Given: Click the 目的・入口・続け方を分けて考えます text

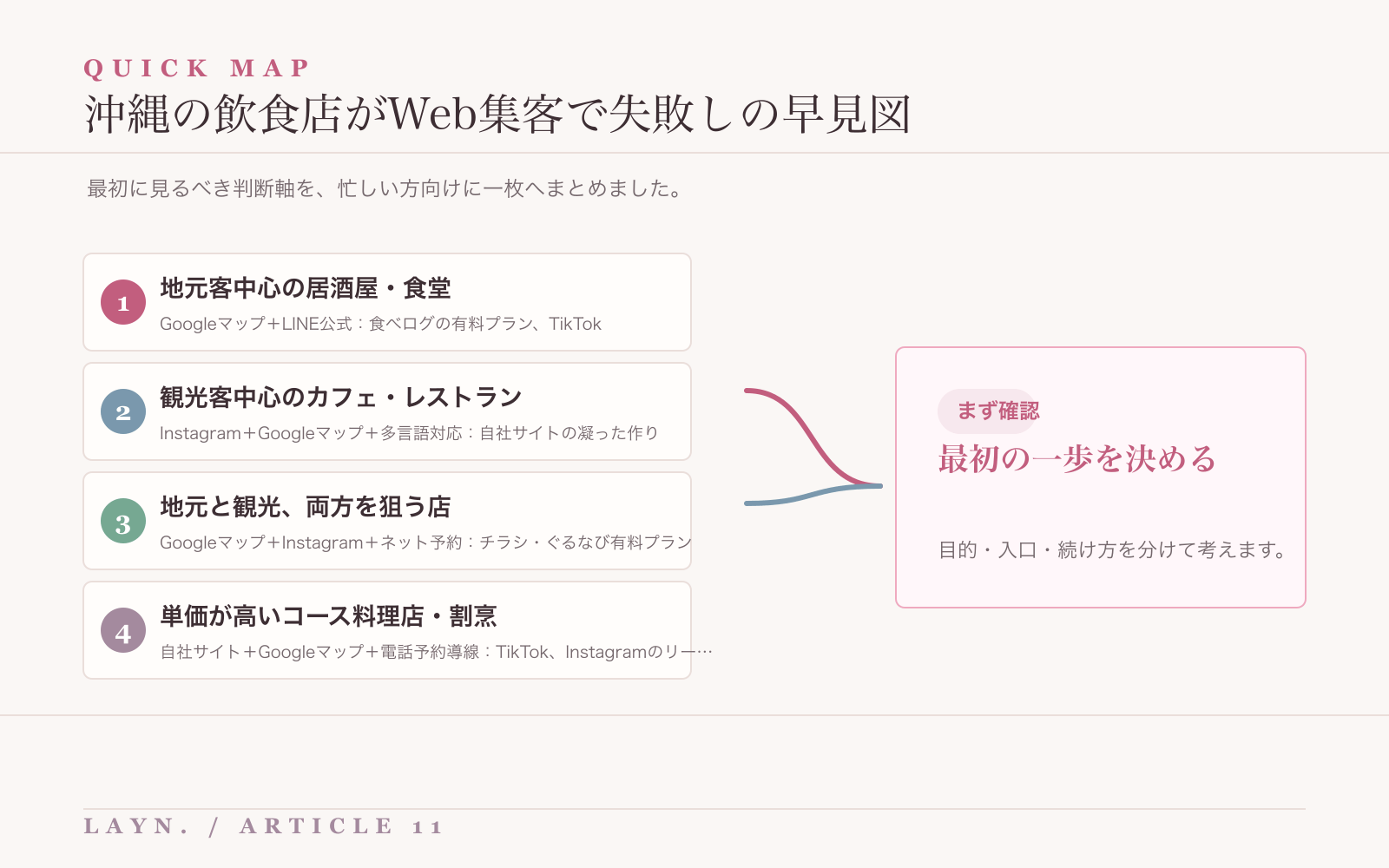Looking at the screenshot, I should click(1113, 550).
